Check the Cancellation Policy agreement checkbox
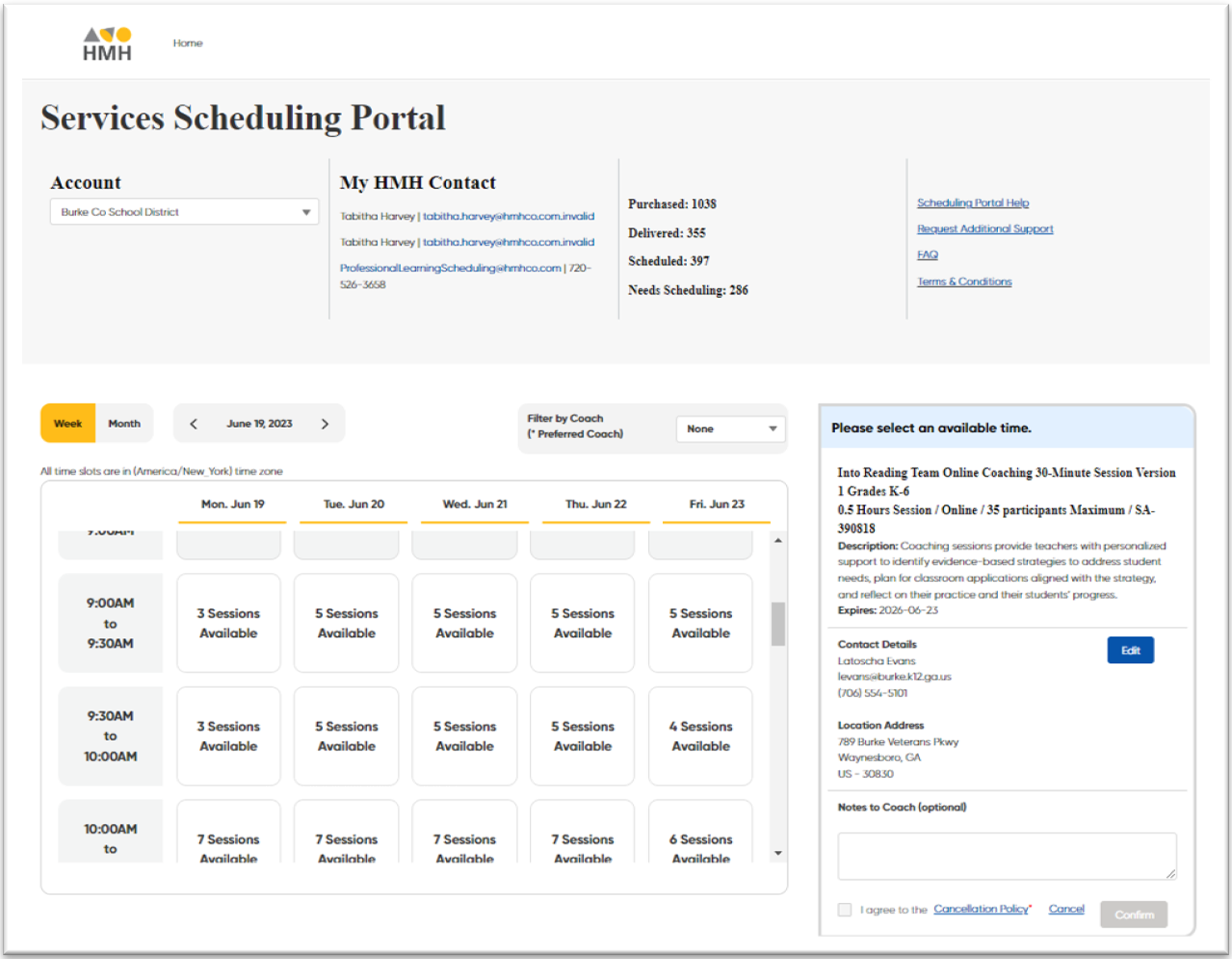 (844, 909)
